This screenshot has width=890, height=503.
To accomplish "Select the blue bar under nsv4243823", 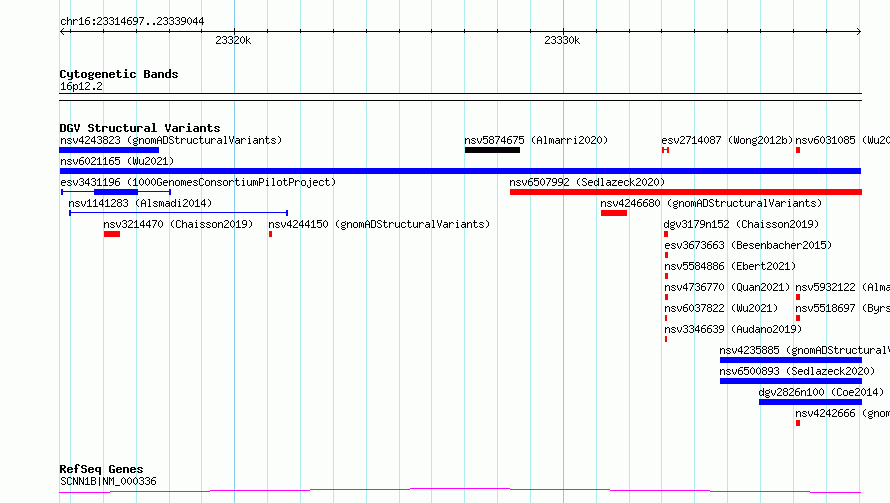I will pyautogui.click(x=109, y=150).
